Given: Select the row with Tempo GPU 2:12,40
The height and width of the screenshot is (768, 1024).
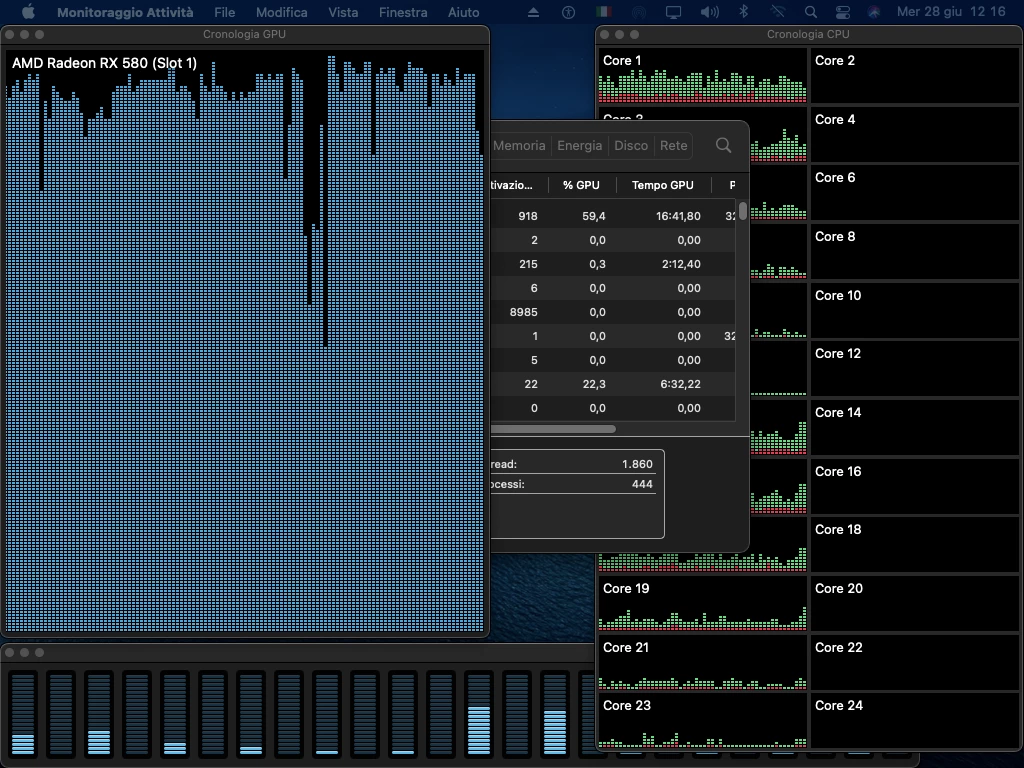Looking at the screenshot, I should 613,264.
